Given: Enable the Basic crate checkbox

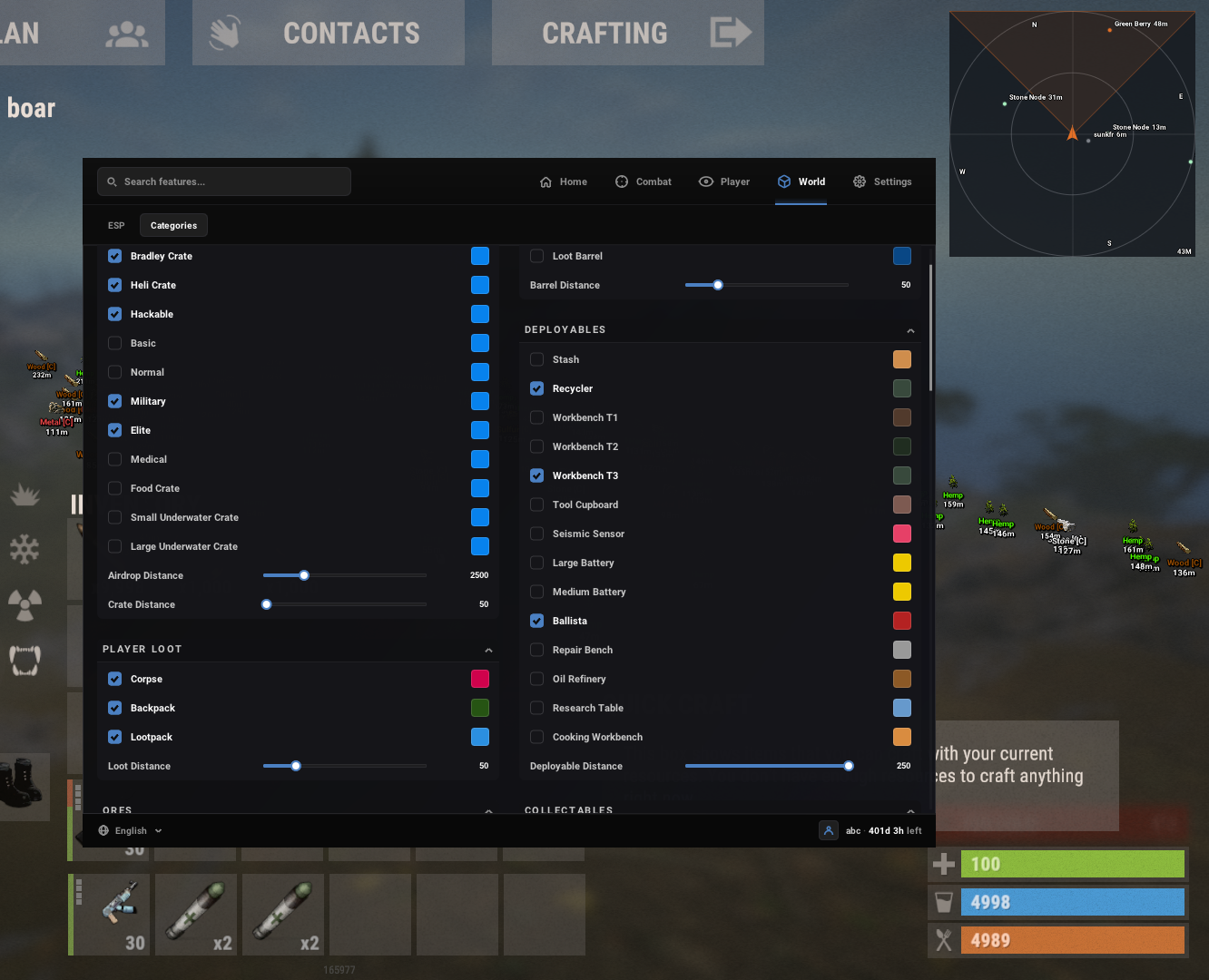Looking at the screenshot, I should (115, 343).
